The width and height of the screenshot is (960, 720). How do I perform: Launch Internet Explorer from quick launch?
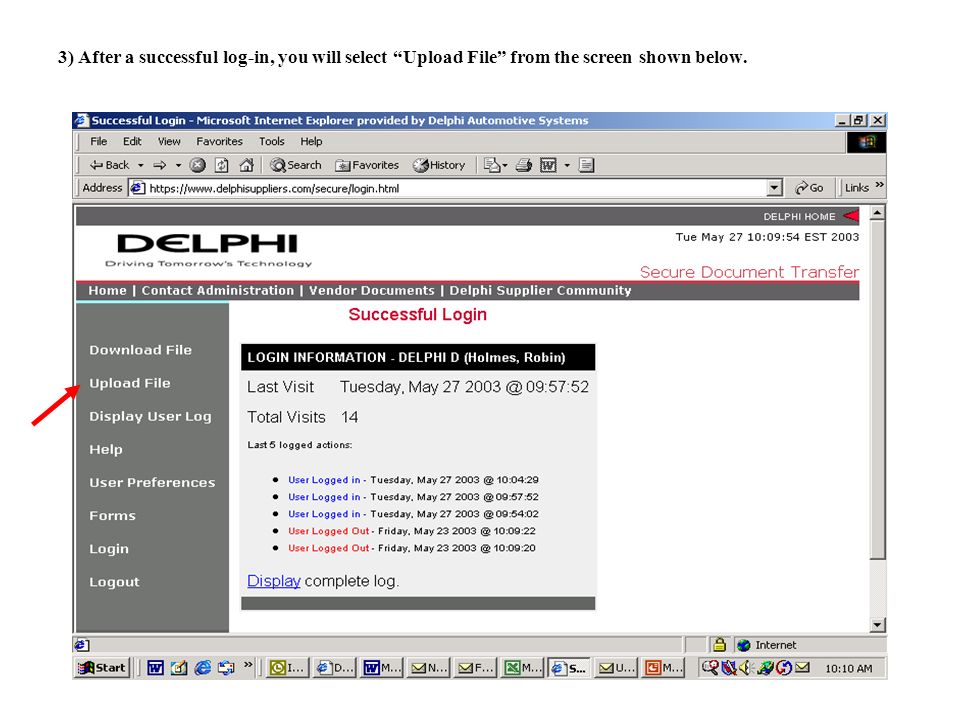pos(203,668)
